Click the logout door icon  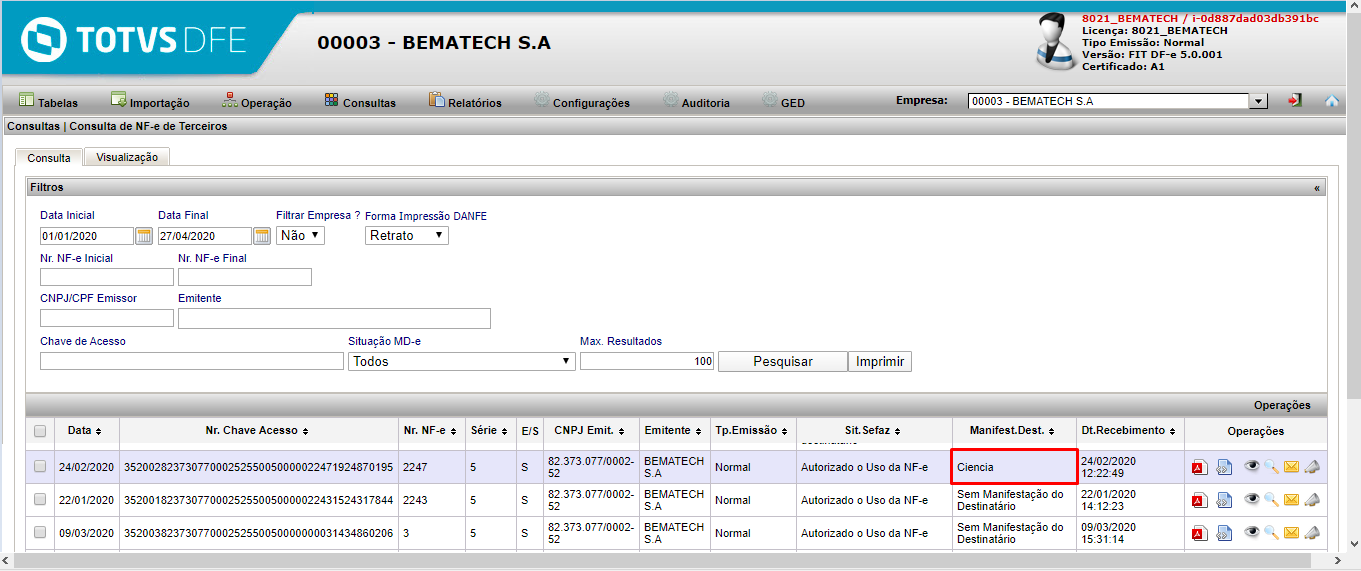click(x=1295, y=101)
